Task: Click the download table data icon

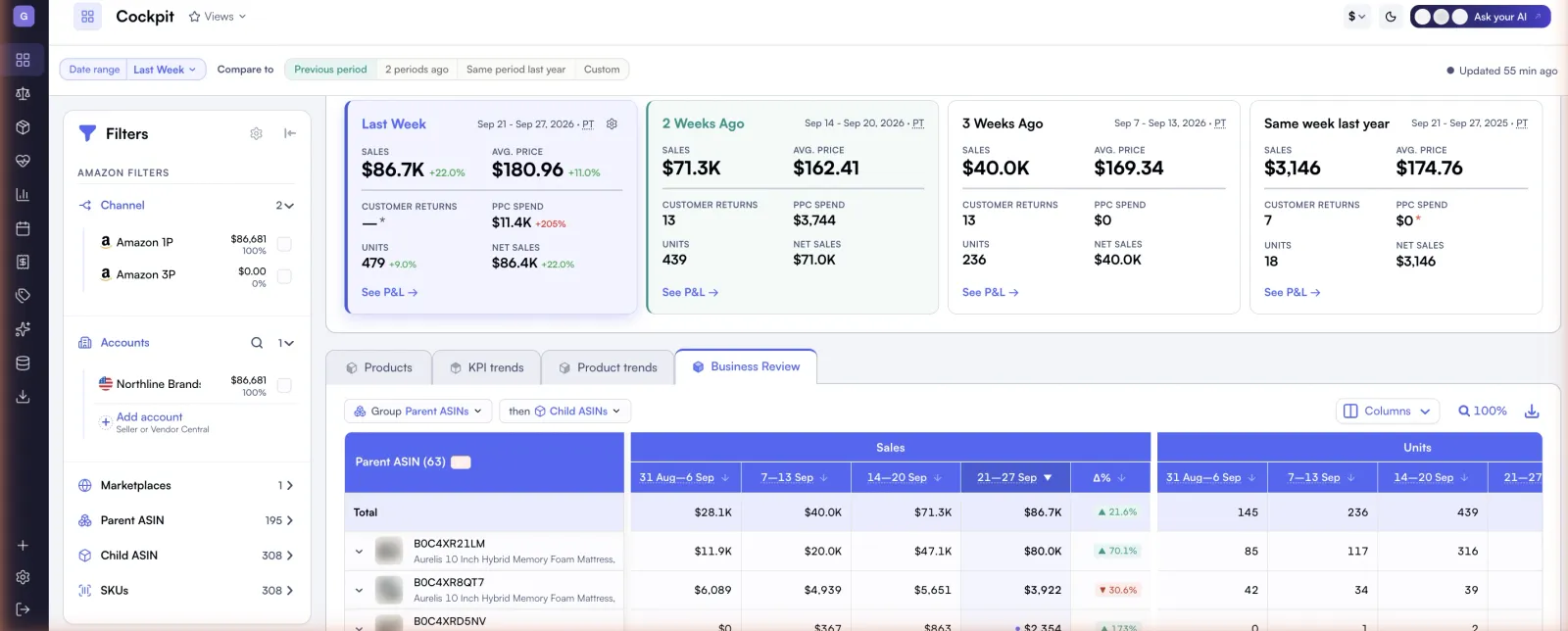Action: [x=1532, y=412]
